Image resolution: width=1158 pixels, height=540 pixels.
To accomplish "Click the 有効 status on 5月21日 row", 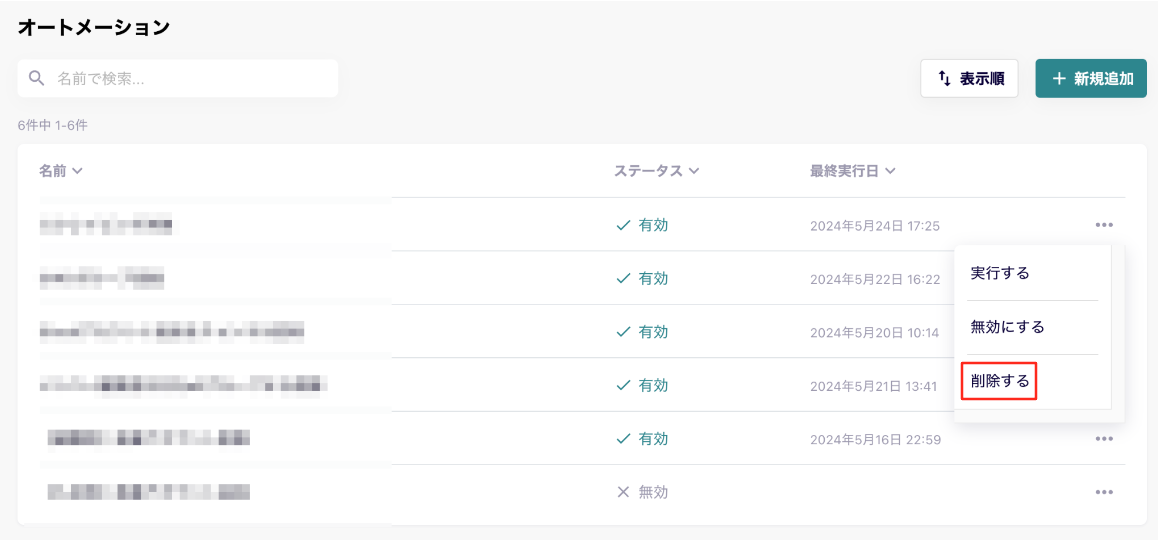I will click(652, 385).
